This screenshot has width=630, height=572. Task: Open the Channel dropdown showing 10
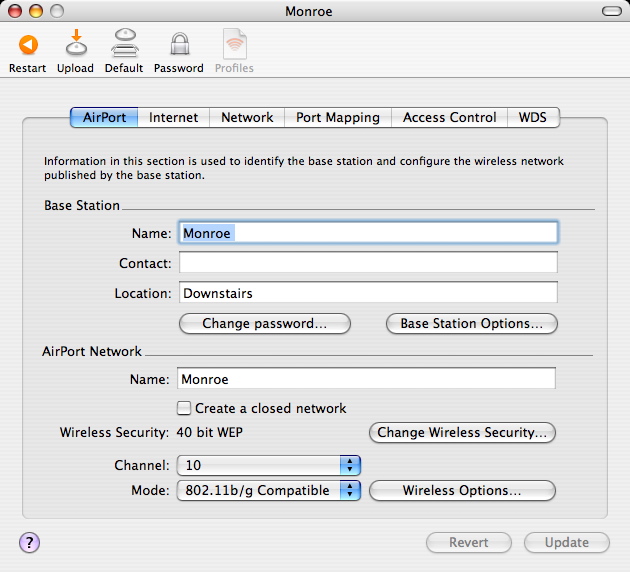[x=269, y=465]
